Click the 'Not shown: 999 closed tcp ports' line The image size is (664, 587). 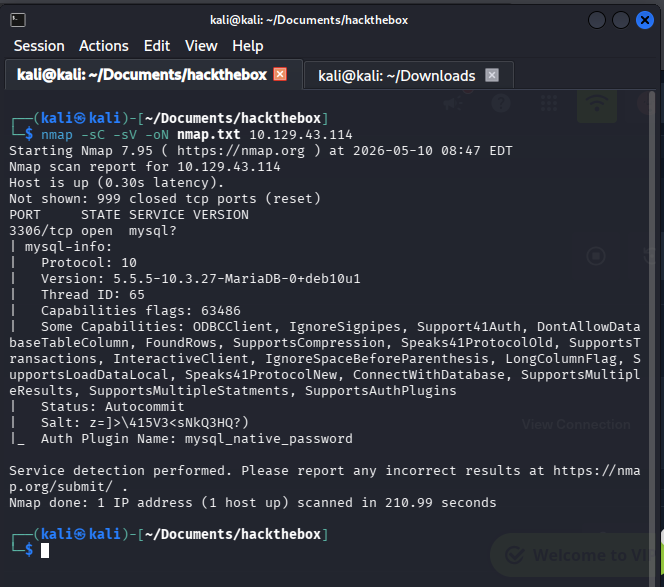pos(165,199)
